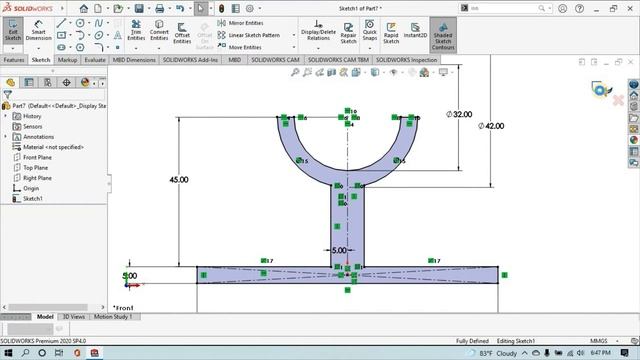Select the Smart Dimension tool
640x360 pixels.
(x=38, y=31)
